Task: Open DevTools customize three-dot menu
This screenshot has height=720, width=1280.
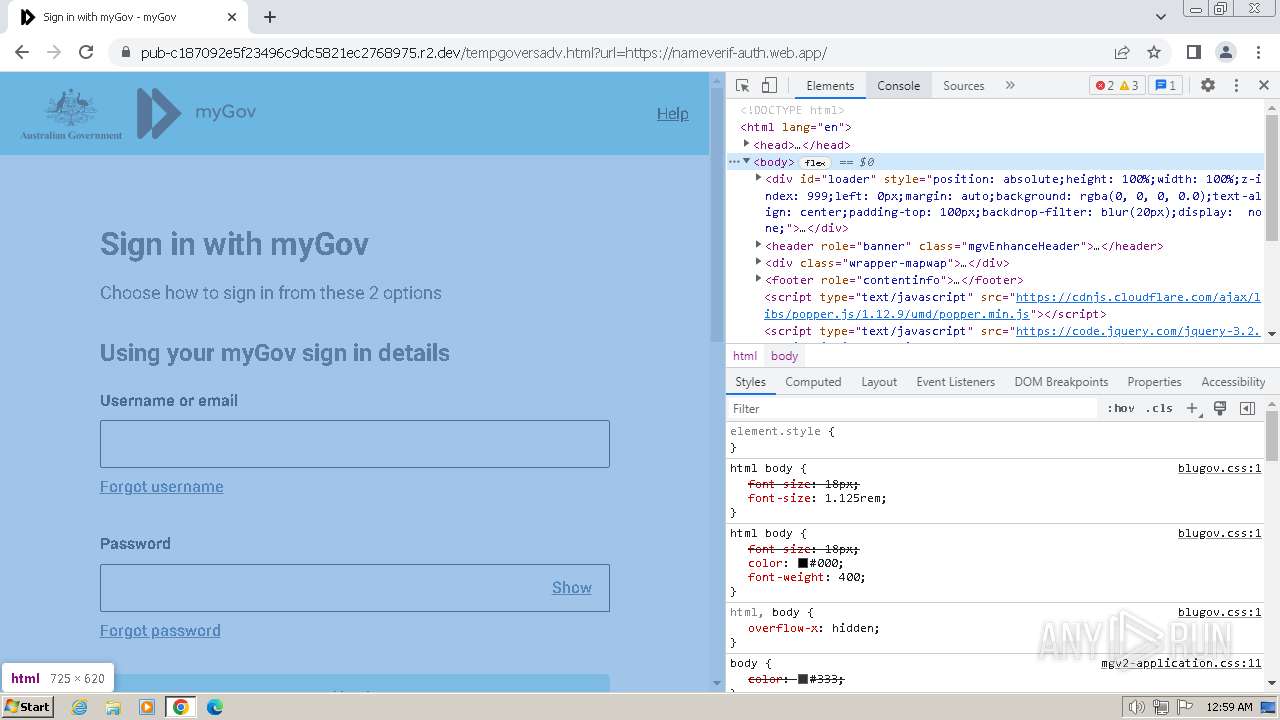Action: [1236, 86]
